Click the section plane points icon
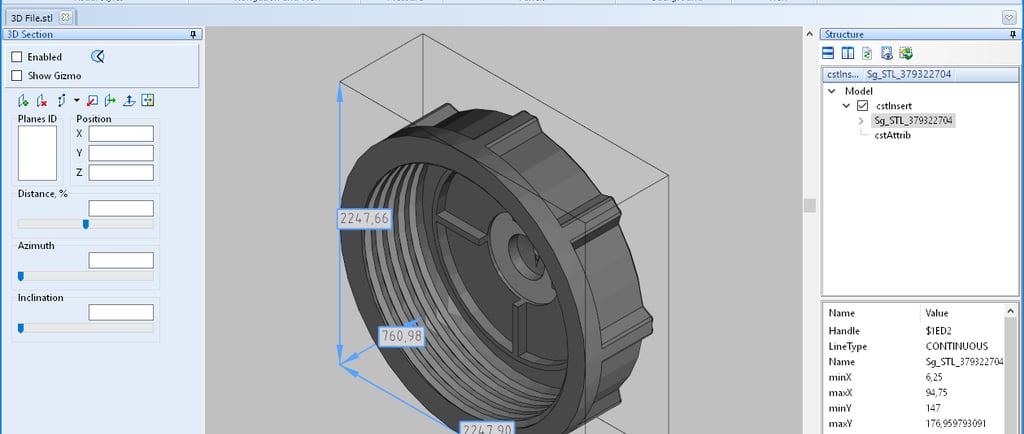 tap(61, 101)
